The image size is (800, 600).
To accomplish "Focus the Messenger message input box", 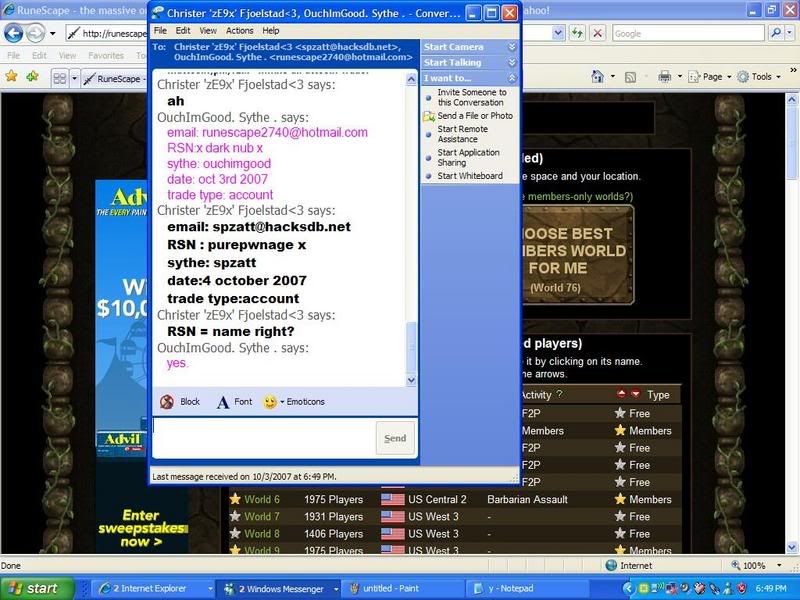I will [263, 438].
